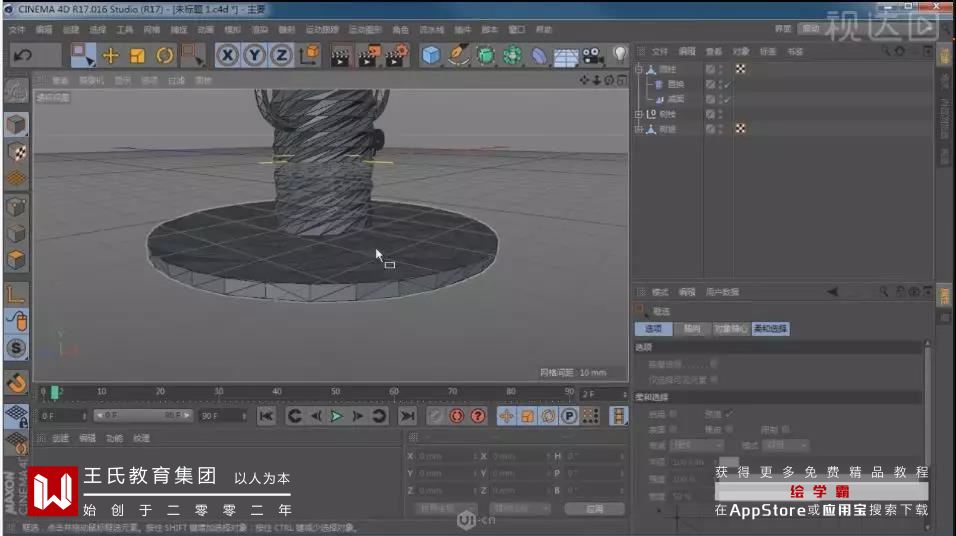Go to start of animation
Viewport: 956px width, 536px height.
266,416
